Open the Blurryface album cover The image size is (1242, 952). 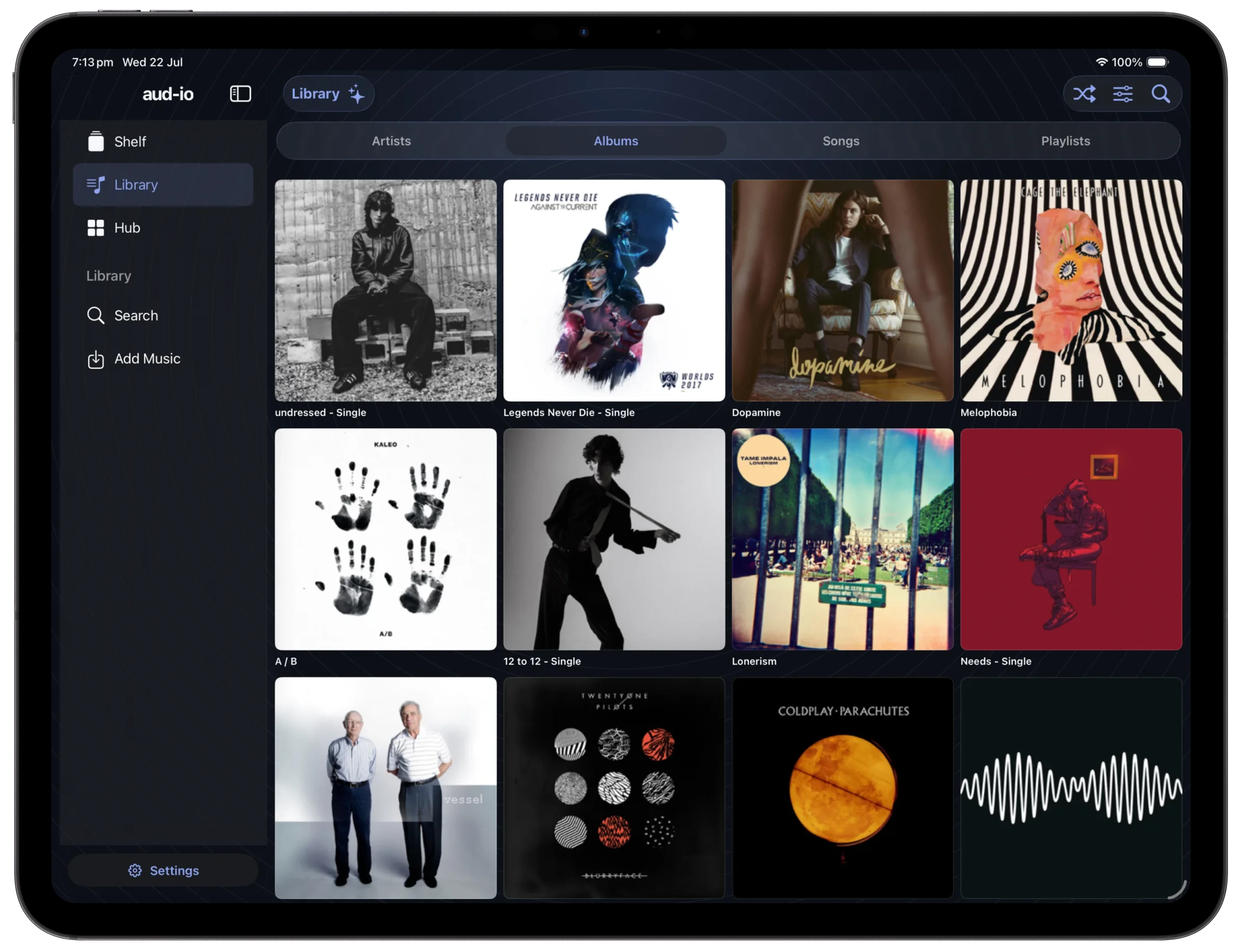pos(614,788)
